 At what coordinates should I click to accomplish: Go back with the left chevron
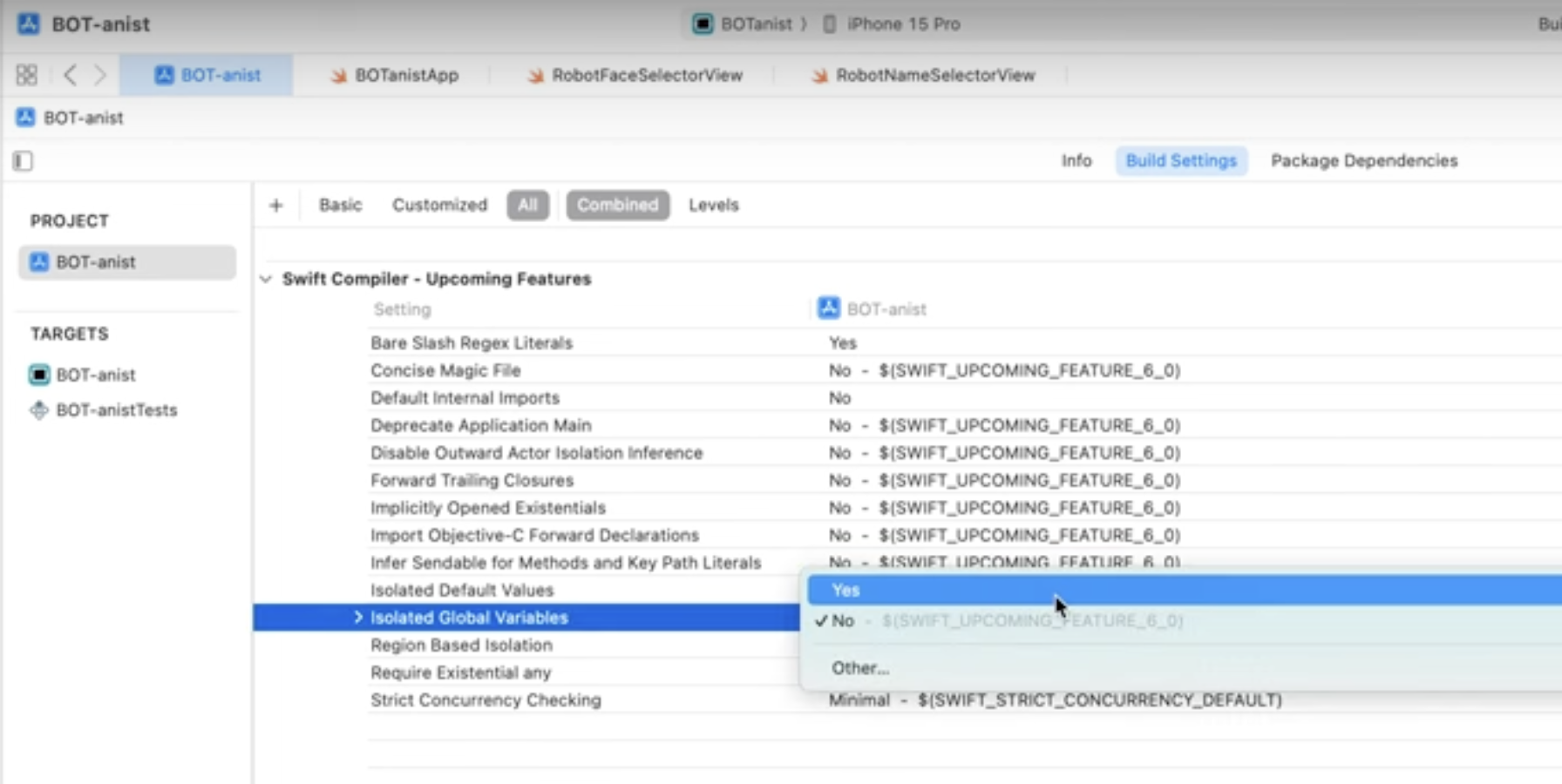pos(70,75)
